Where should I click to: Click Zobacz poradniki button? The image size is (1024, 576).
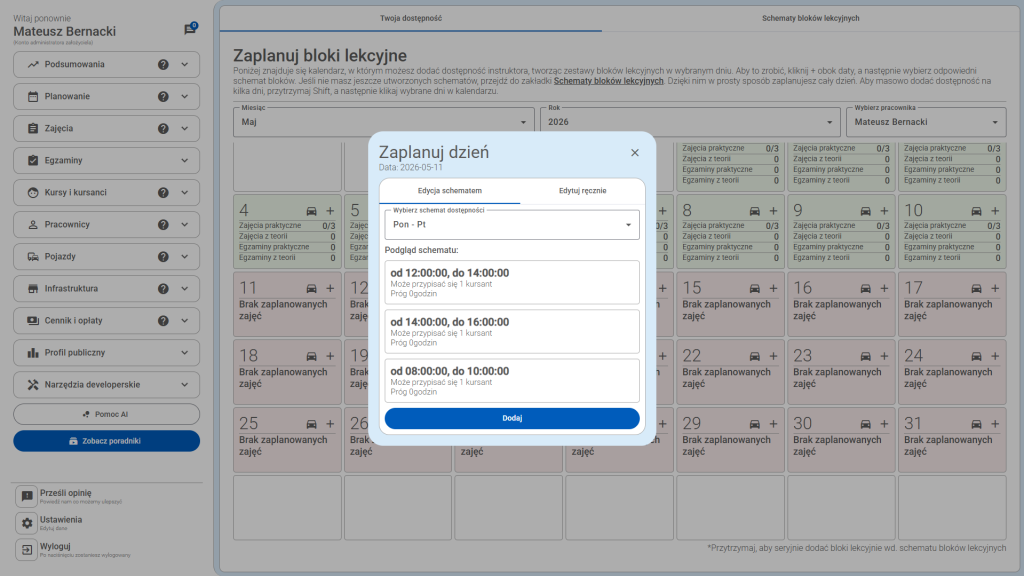coord(106,441)
